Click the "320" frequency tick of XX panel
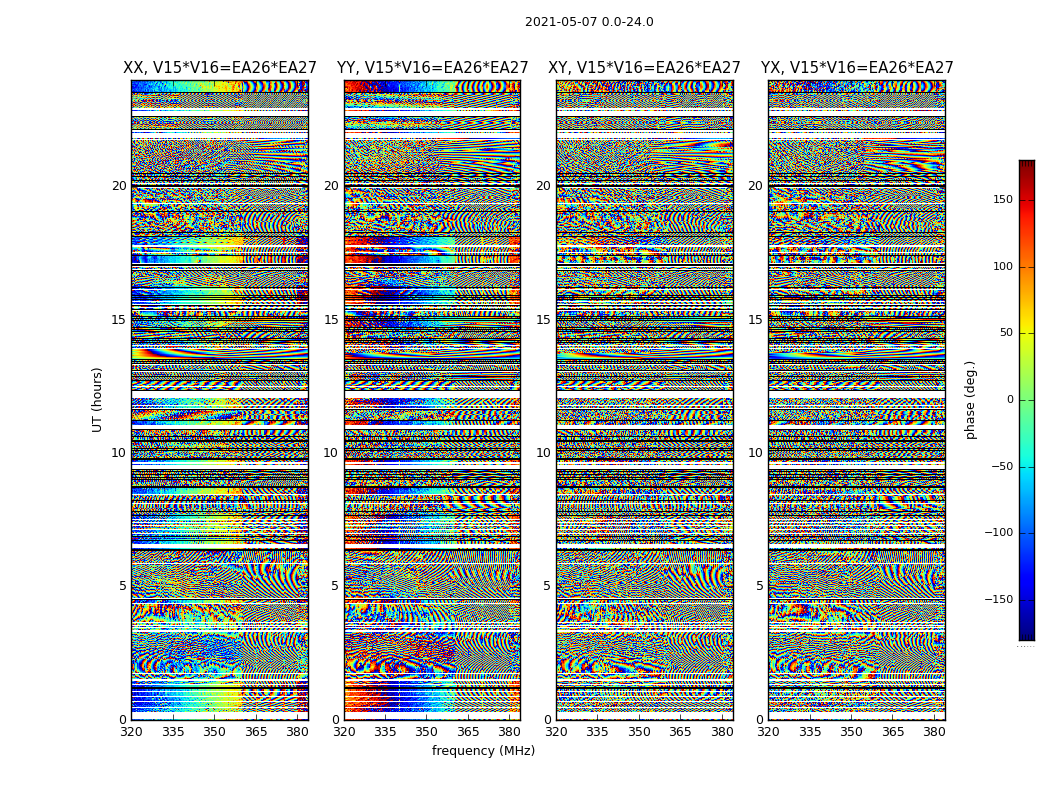Viewport: 1050px width, 800px height. point(131,732)
